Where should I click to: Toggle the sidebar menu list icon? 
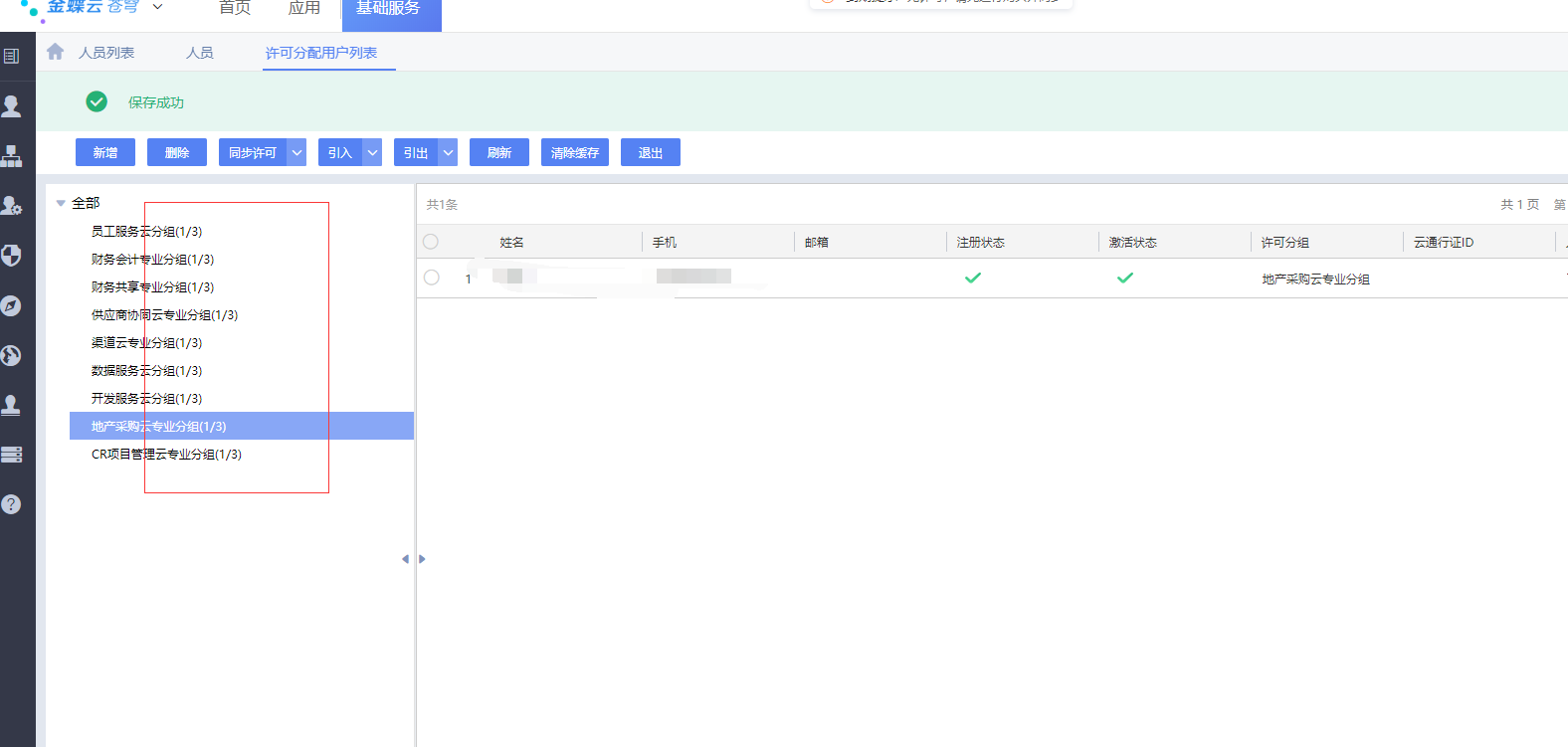[12, 57]
